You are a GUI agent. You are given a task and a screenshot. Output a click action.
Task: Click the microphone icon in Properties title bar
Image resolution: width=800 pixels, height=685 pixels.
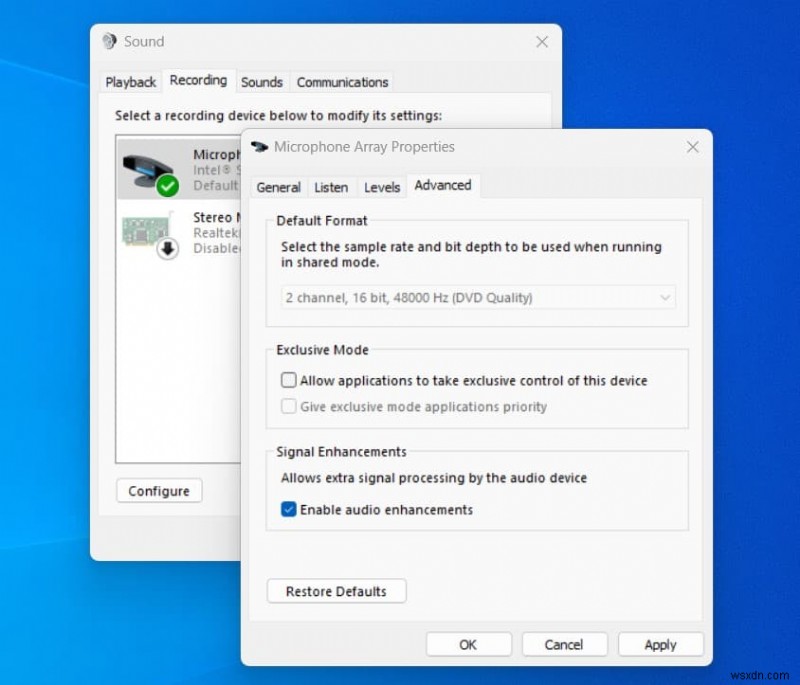click(258, 147)
